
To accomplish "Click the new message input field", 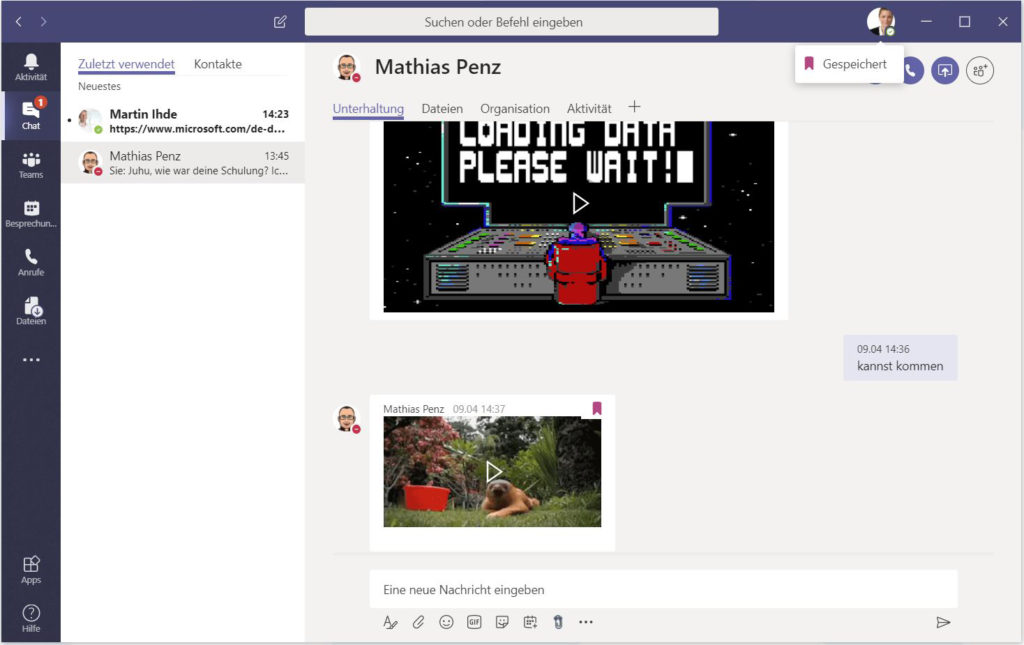I will coord(664,590).
